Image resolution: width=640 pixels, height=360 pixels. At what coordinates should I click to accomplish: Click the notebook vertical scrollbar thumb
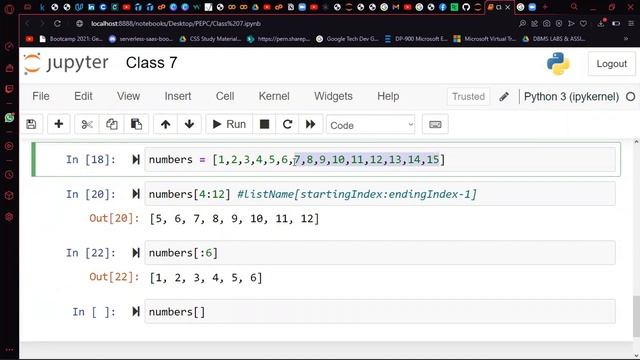(636, 316)
